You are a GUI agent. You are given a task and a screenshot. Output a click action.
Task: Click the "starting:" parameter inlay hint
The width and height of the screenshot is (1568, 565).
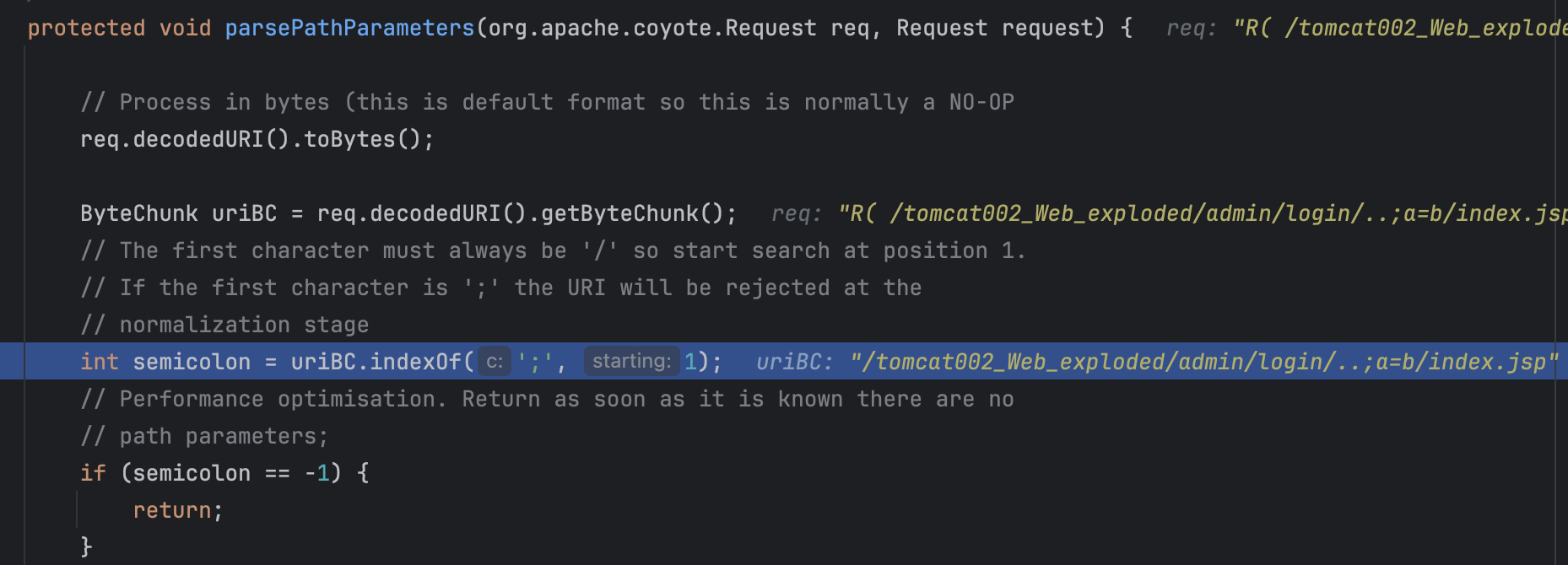pos(631,362)
